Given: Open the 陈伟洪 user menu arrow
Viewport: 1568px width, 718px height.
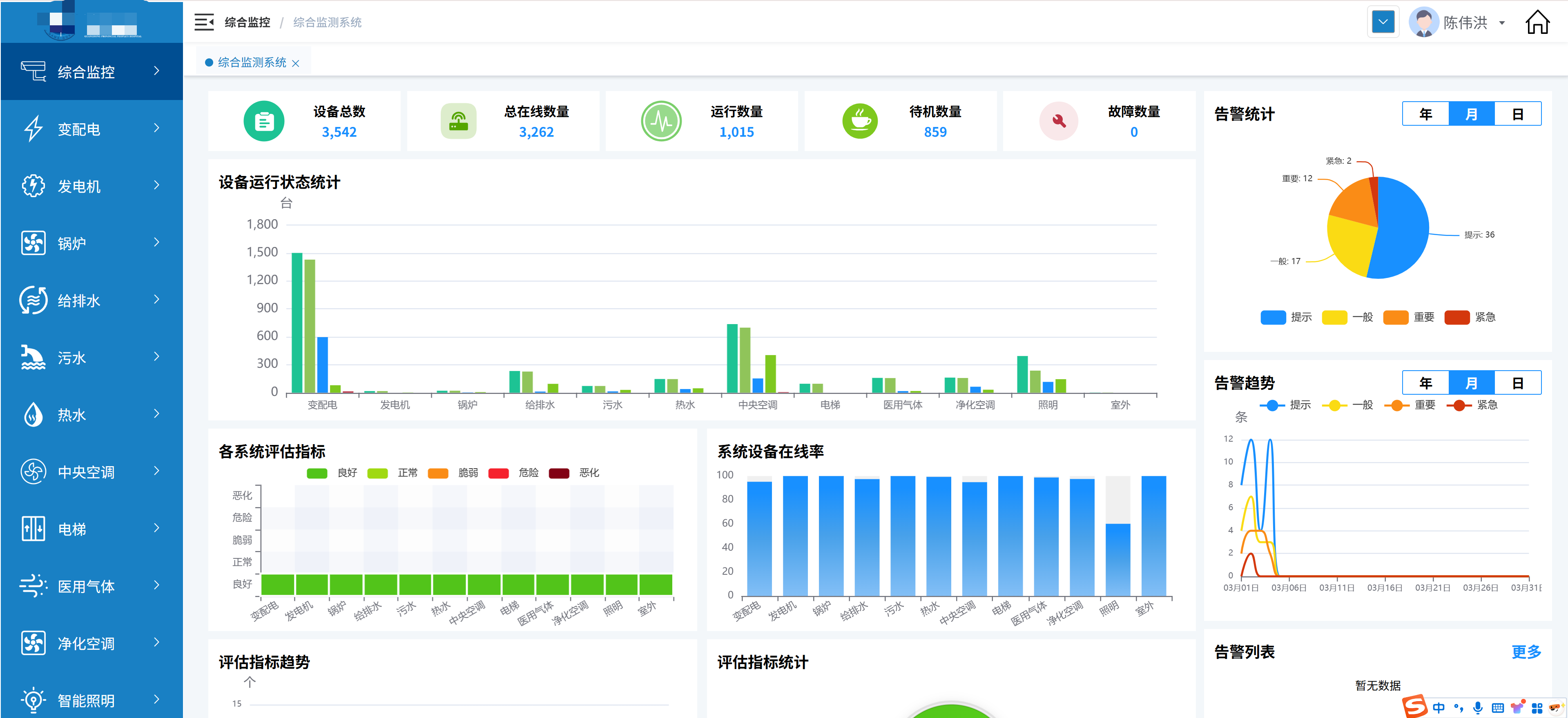Looking at the screenshot, I should 1502,23.
